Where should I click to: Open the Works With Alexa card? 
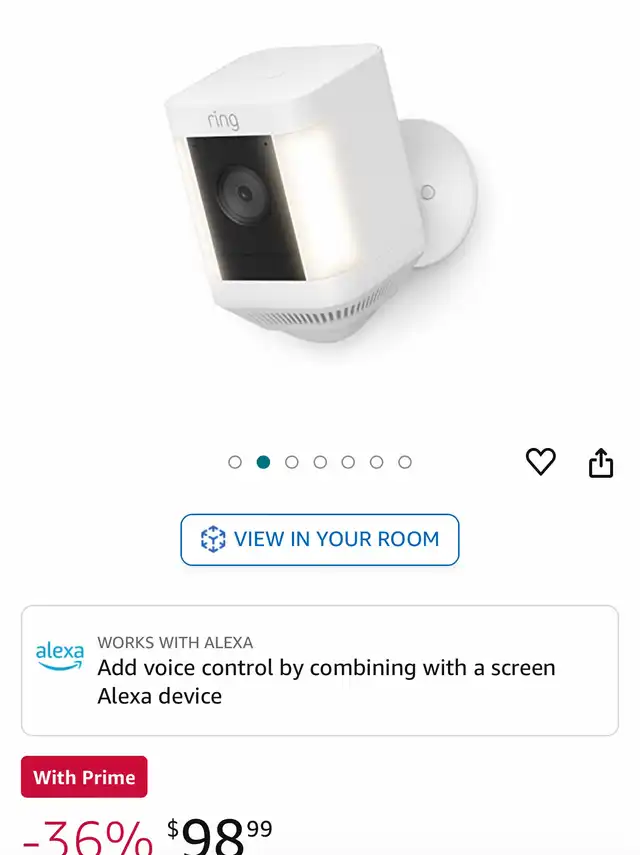pyautogui.click(x=320, y=670)
